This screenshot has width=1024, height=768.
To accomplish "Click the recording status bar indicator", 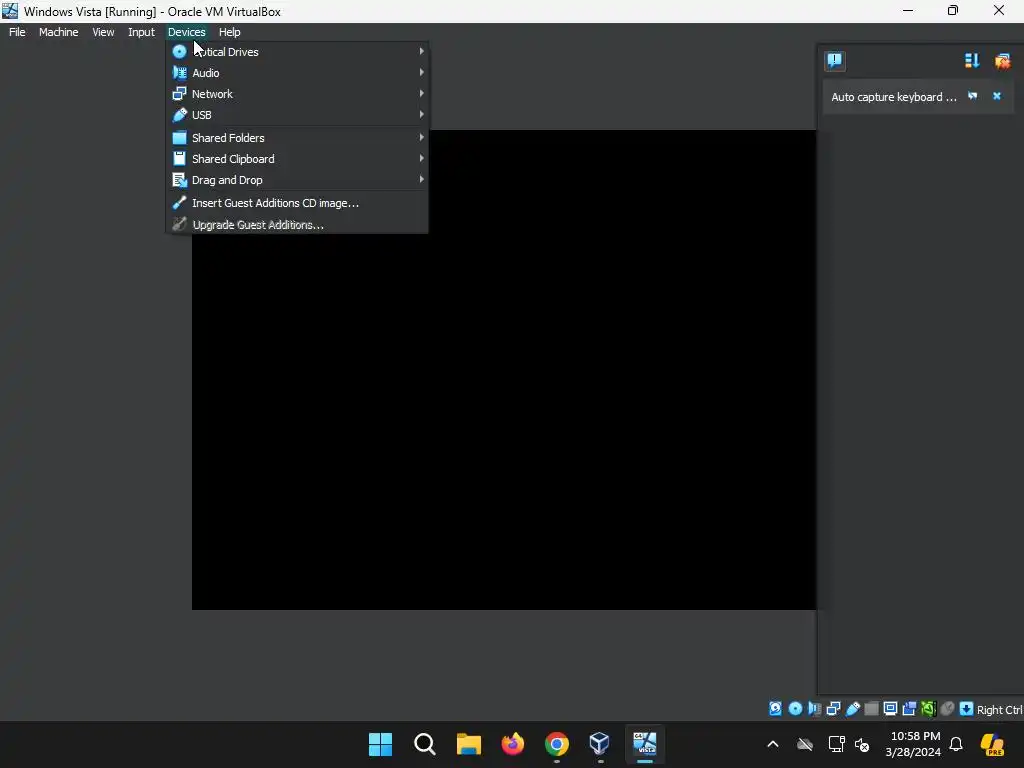I will (909, 709).
